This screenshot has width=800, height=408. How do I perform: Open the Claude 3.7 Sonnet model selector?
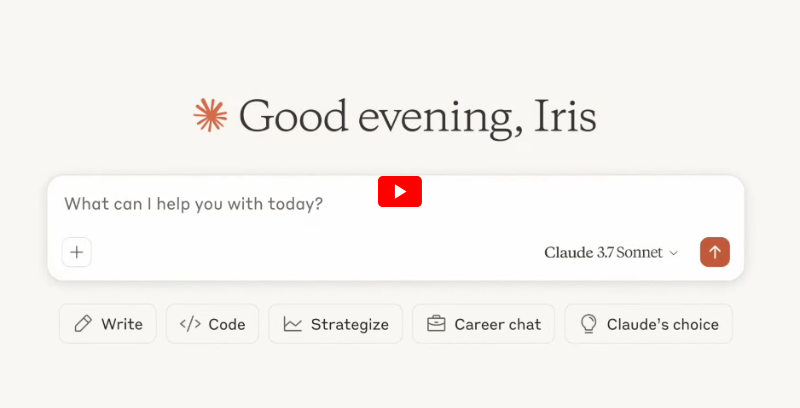(603, 253)
